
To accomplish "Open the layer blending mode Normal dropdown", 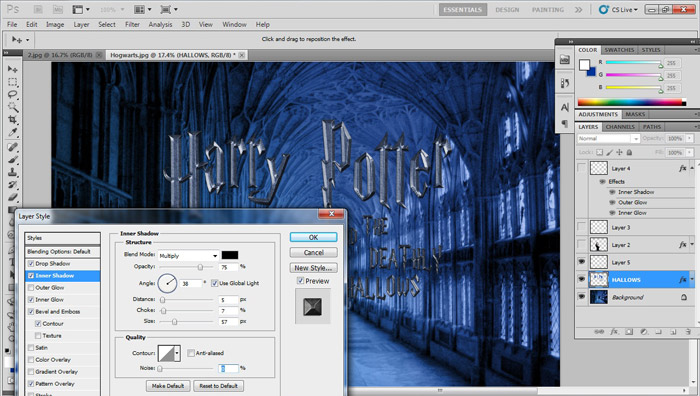I will (608, 138).
